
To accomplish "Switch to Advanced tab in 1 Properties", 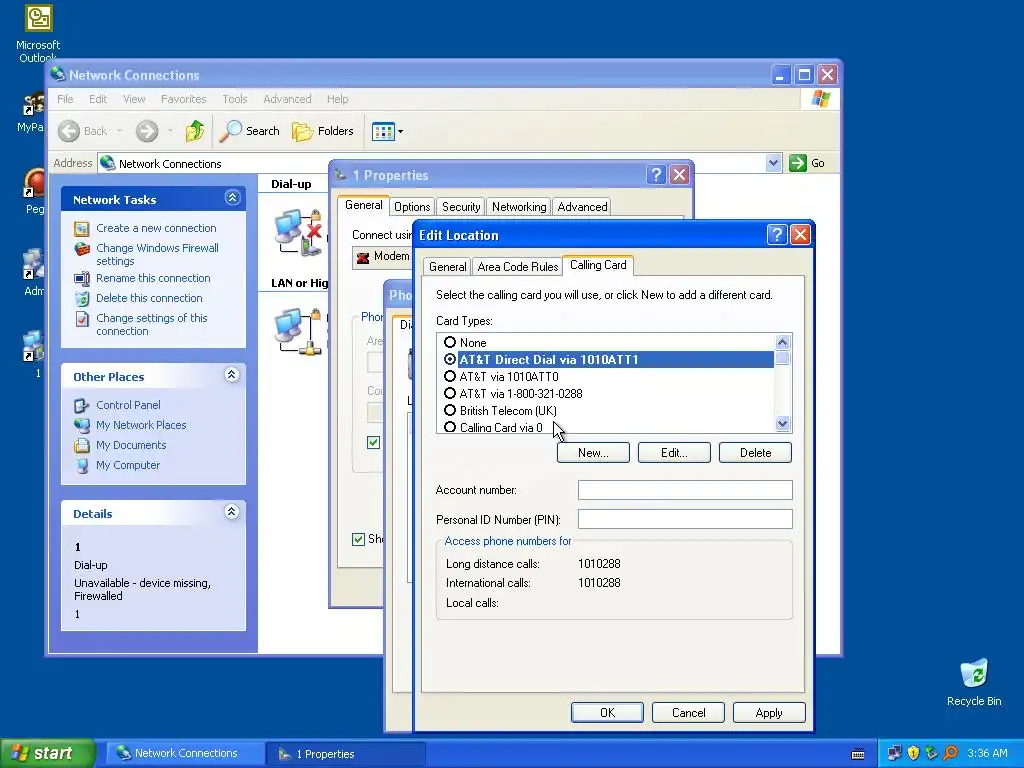I will coord(583,207).
